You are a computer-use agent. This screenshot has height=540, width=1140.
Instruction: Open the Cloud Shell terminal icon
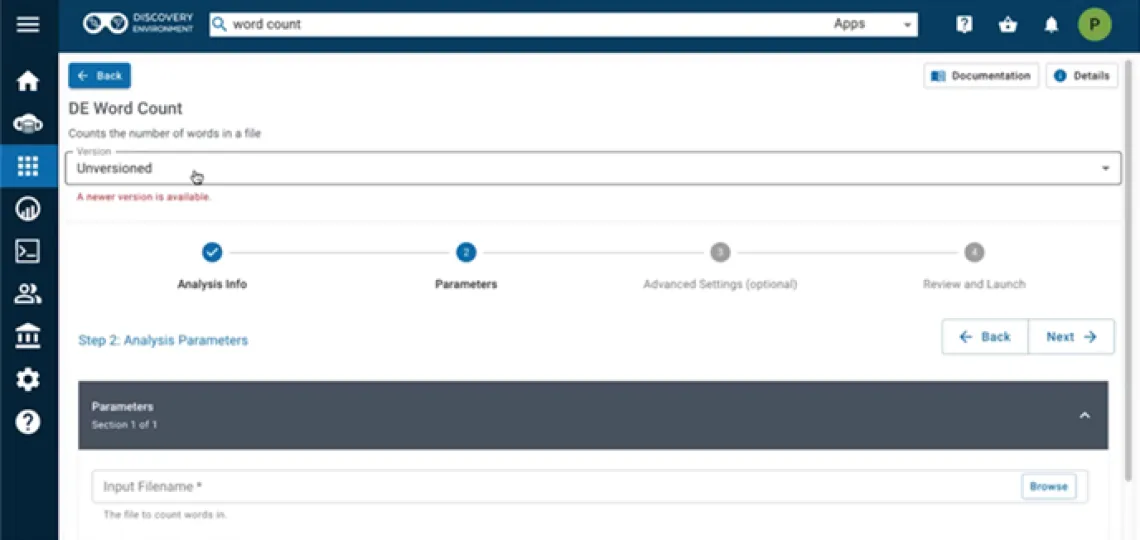(28, 251)
